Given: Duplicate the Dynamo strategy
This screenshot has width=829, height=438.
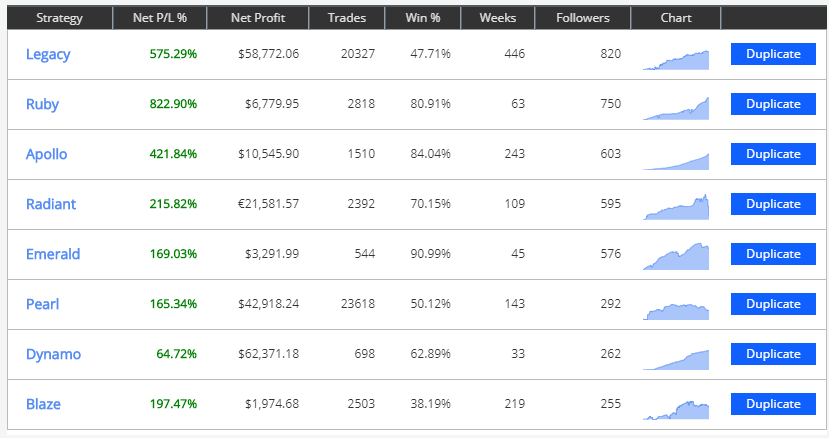Looking at the screenshot, I should pyautogui.click(x=773, y=354).
